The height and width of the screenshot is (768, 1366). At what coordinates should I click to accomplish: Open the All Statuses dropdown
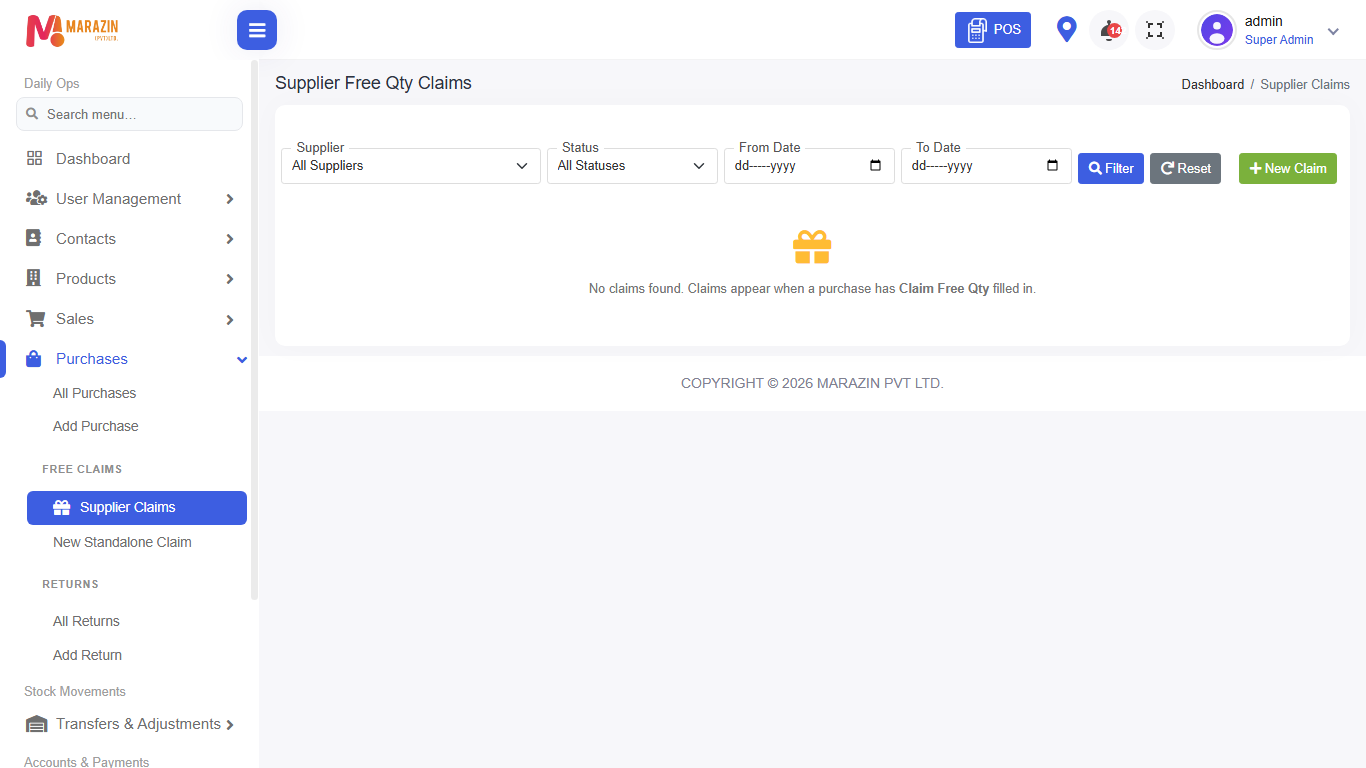(x=632, y=166)
